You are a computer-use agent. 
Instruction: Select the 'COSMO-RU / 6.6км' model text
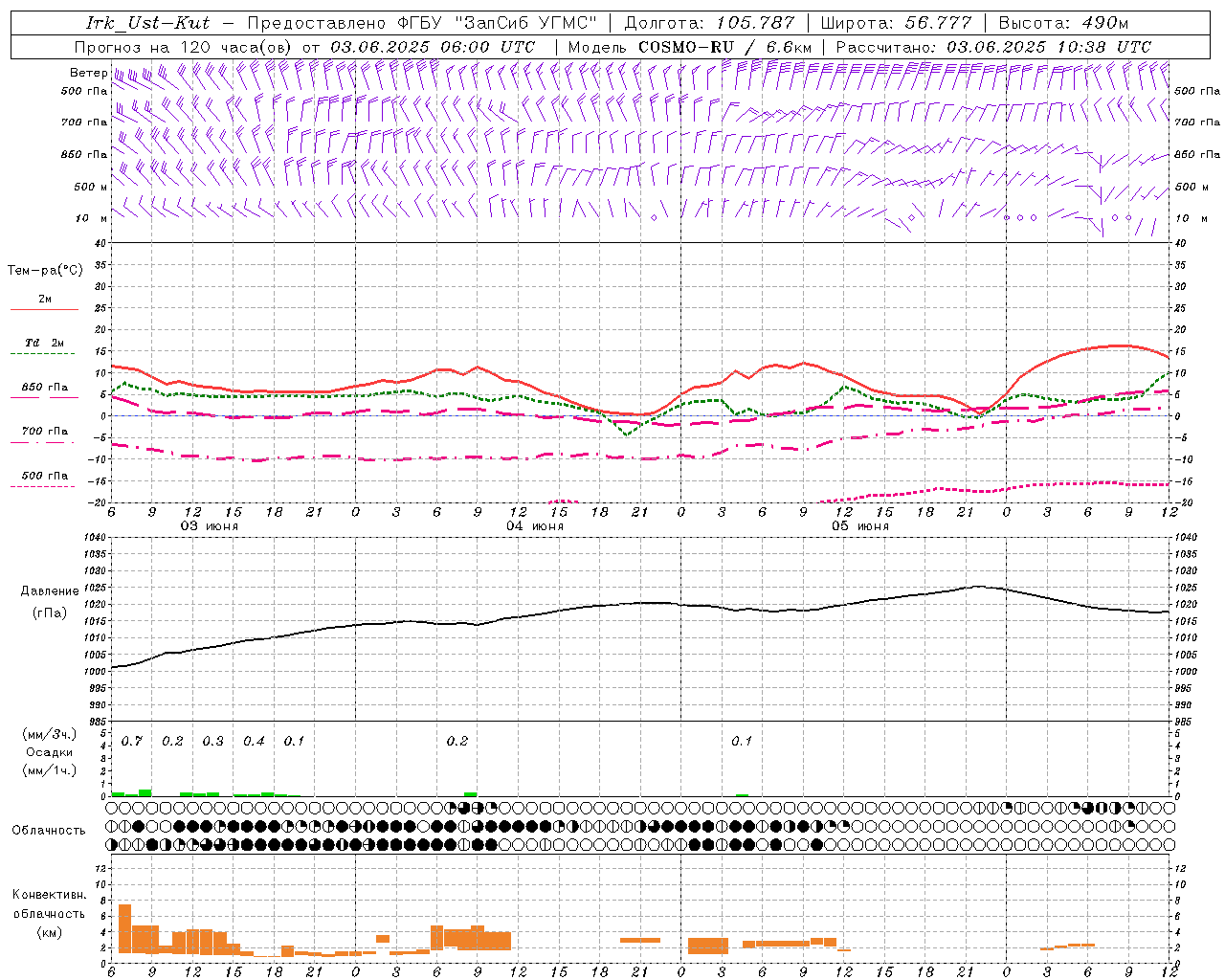point(725,47)
